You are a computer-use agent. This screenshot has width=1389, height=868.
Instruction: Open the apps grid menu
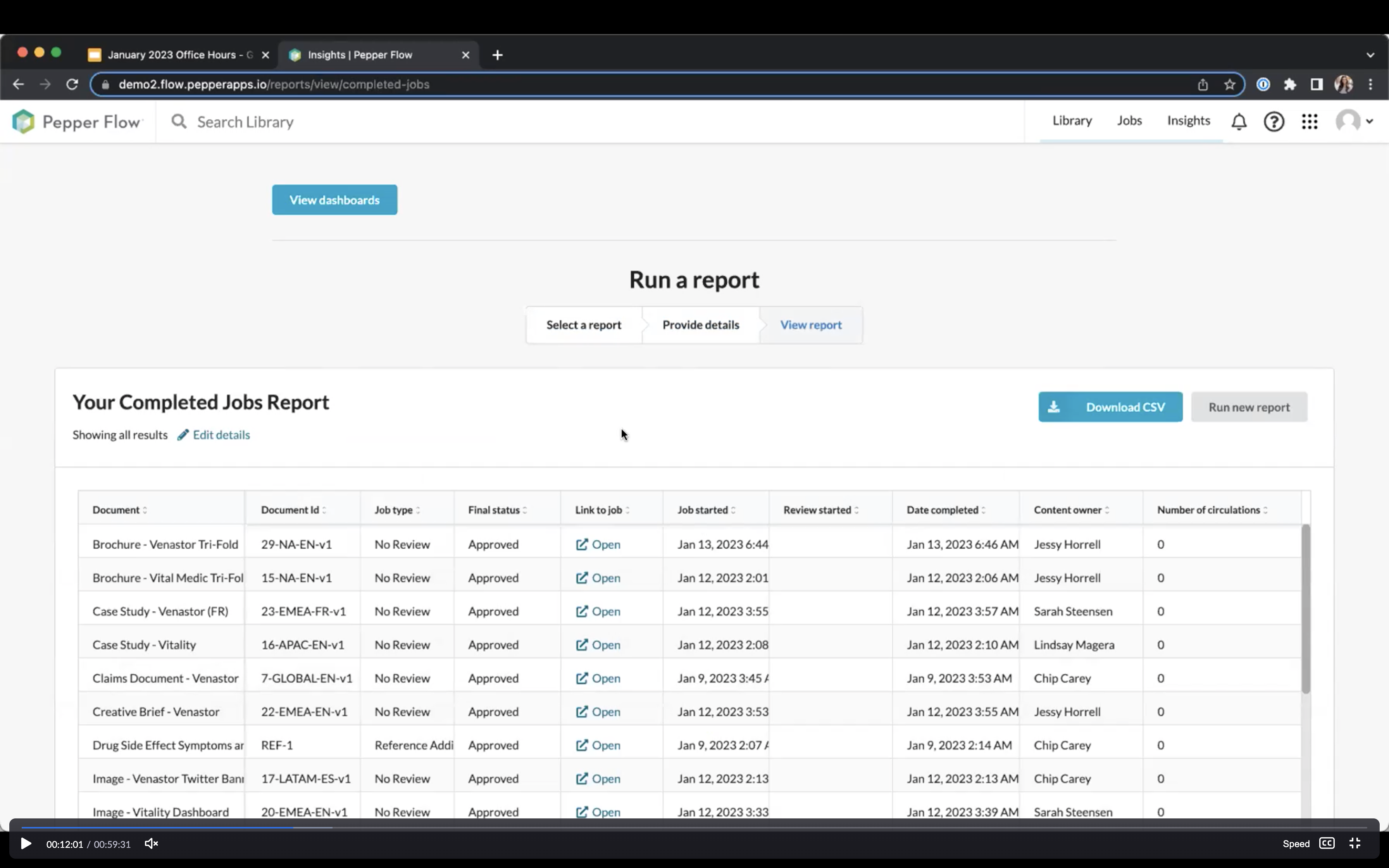click(1309, 122)
